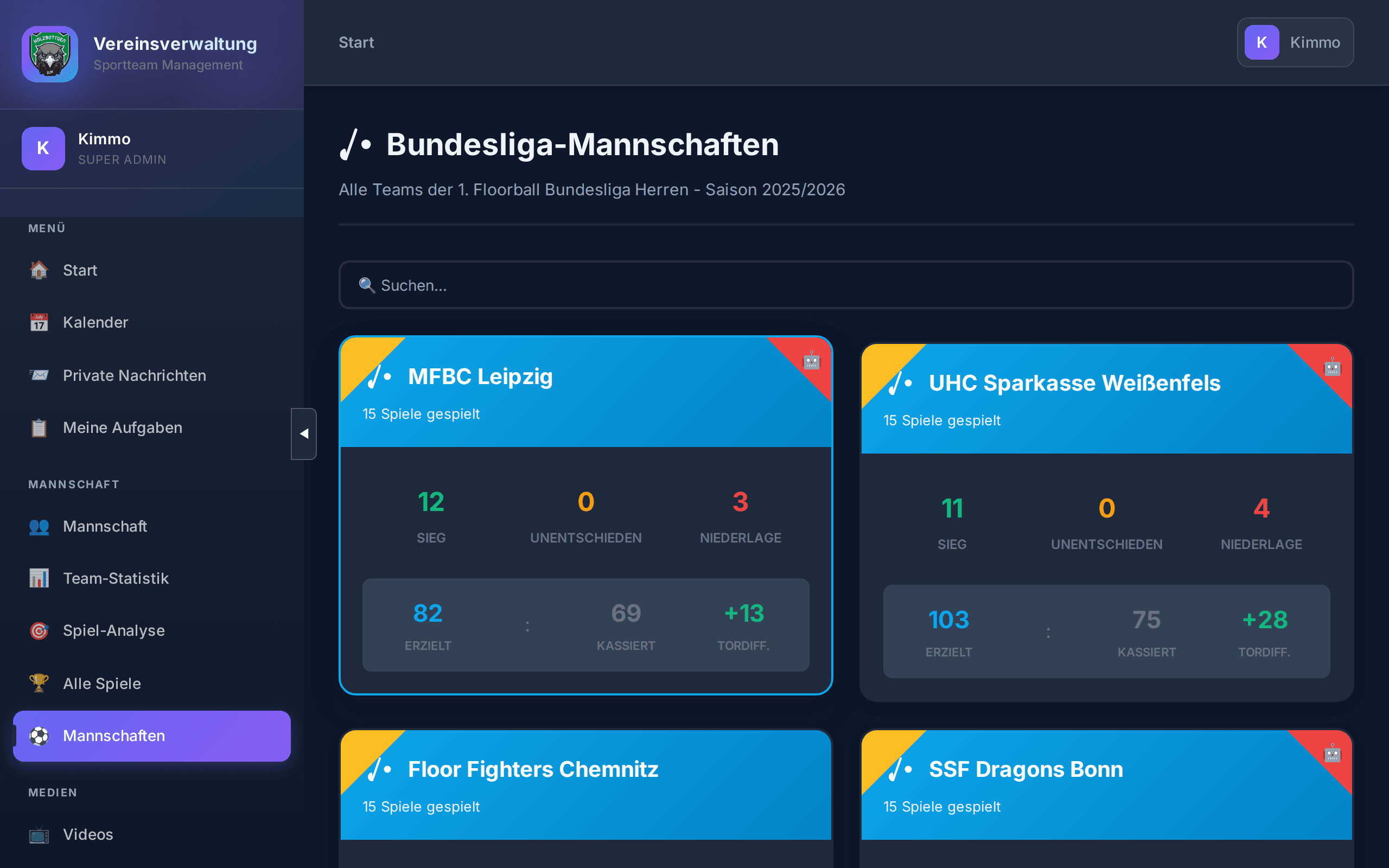Click the people icon beside Mannschaft
Image resolution: width=1389 pixels, height=868 pixels.
pos(39,526)
